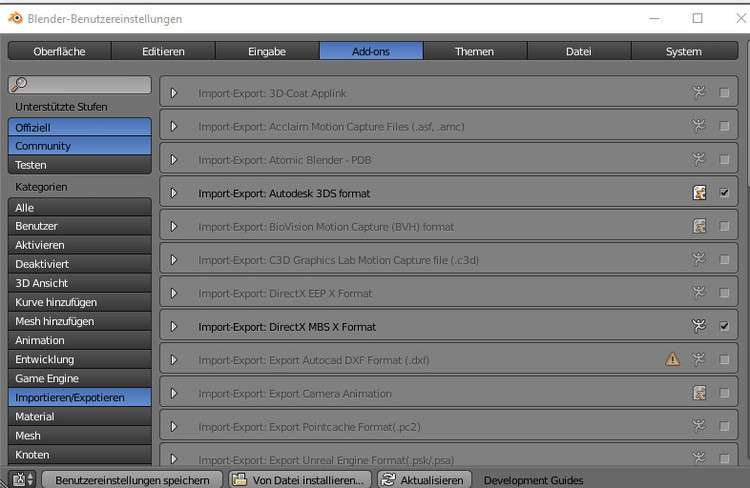750x488 pixels.
Task: Expand Acclaim Motion Capture Files details
Action: pos(174,126)
